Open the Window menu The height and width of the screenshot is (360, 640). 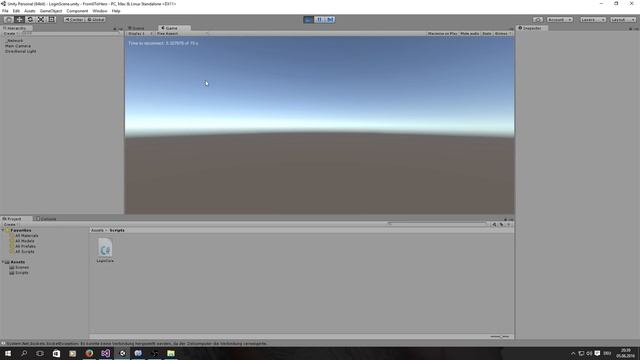(x=100, y=11)
